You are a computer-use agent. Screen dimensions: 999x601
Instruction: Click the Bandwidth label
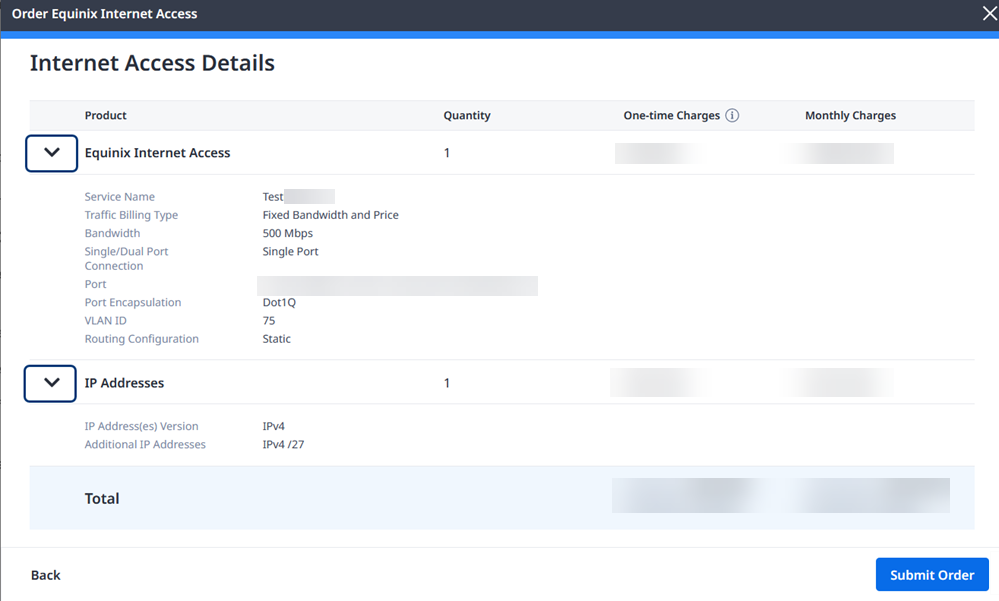tap(112, 233)
